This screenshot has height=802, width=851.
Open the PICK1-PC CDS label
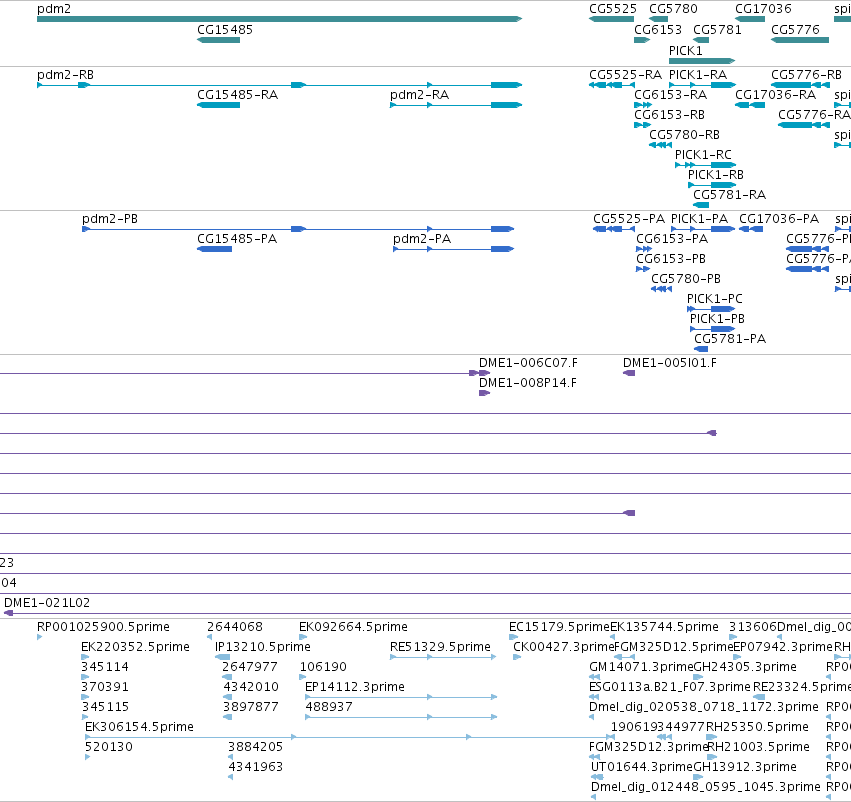[x=714, y=299]
